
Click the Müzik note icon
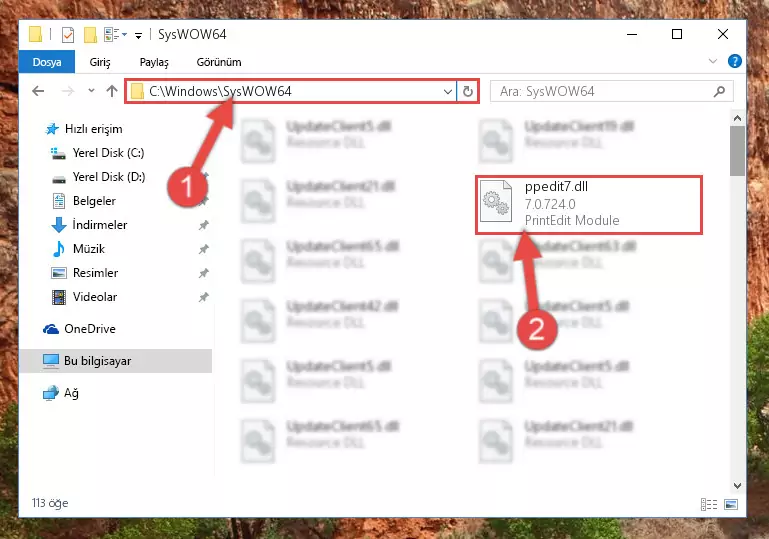58,249
